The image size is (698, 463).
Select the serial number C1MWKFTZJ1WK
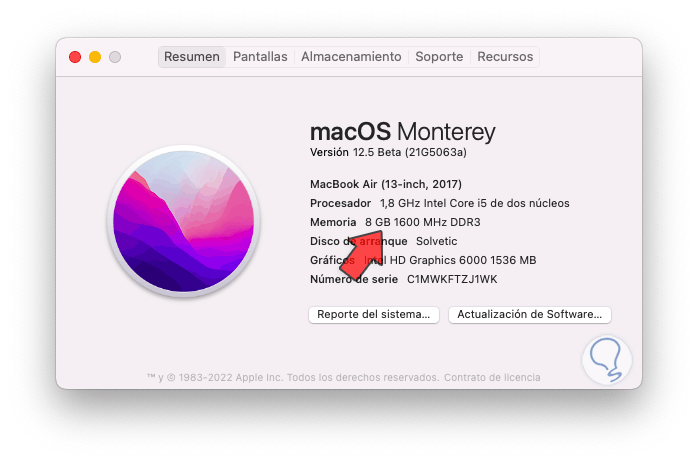[x=452, y=279]
